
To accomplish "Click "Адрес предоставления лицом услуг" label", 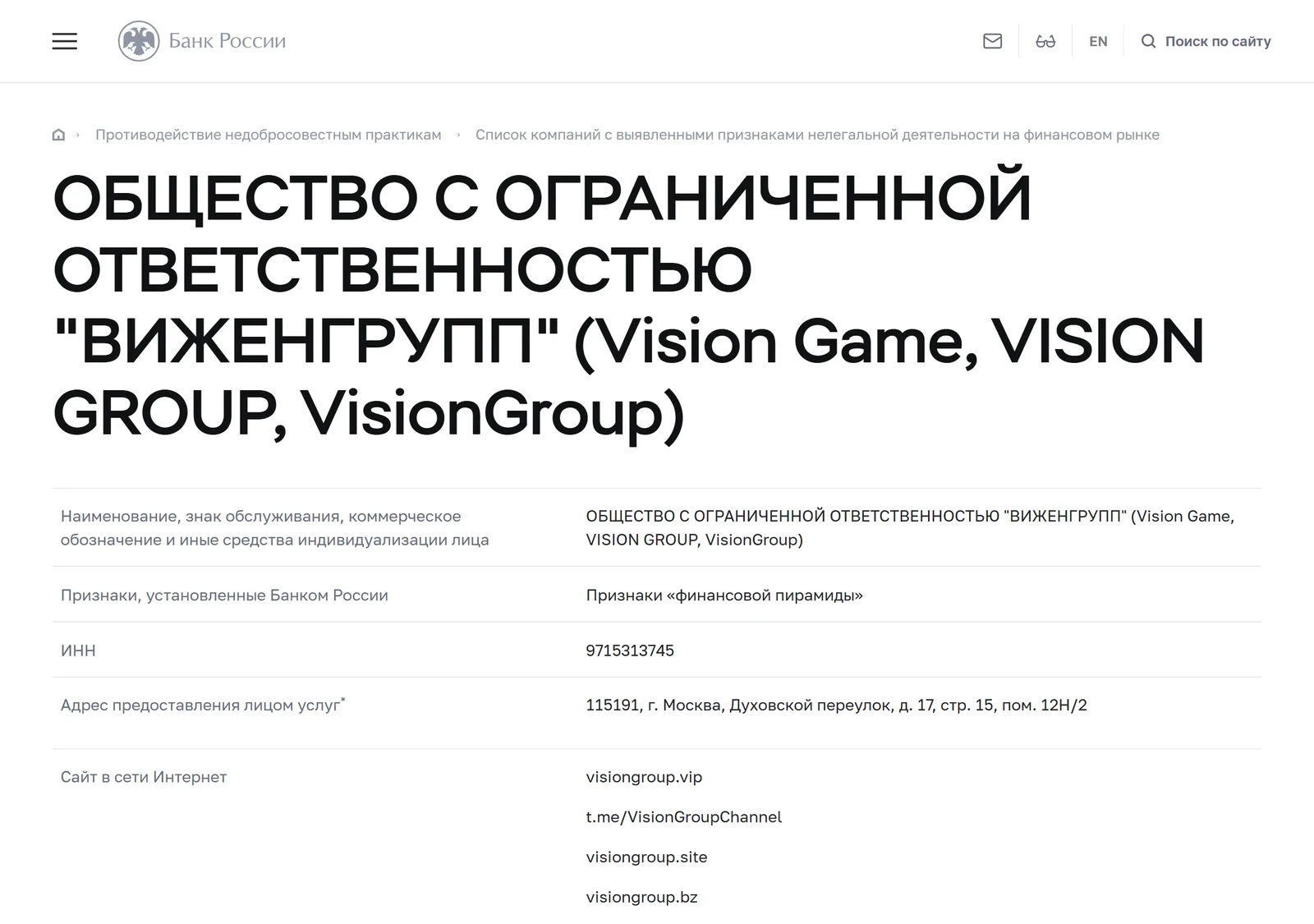I will (x=203, y=706).
